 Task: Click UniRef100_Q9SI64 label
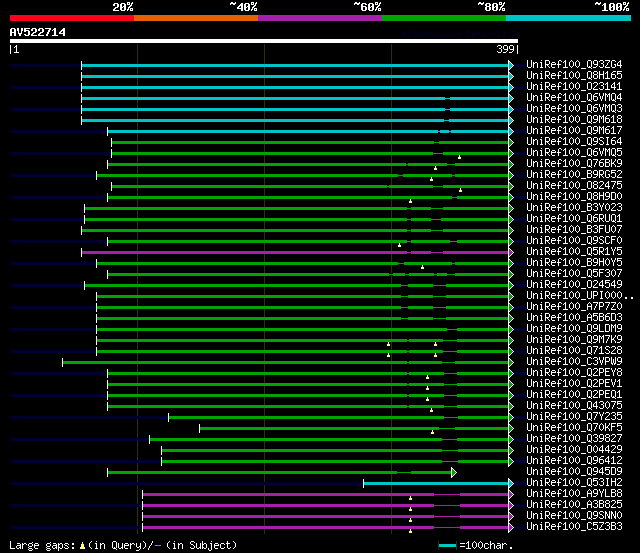(574, 142)
